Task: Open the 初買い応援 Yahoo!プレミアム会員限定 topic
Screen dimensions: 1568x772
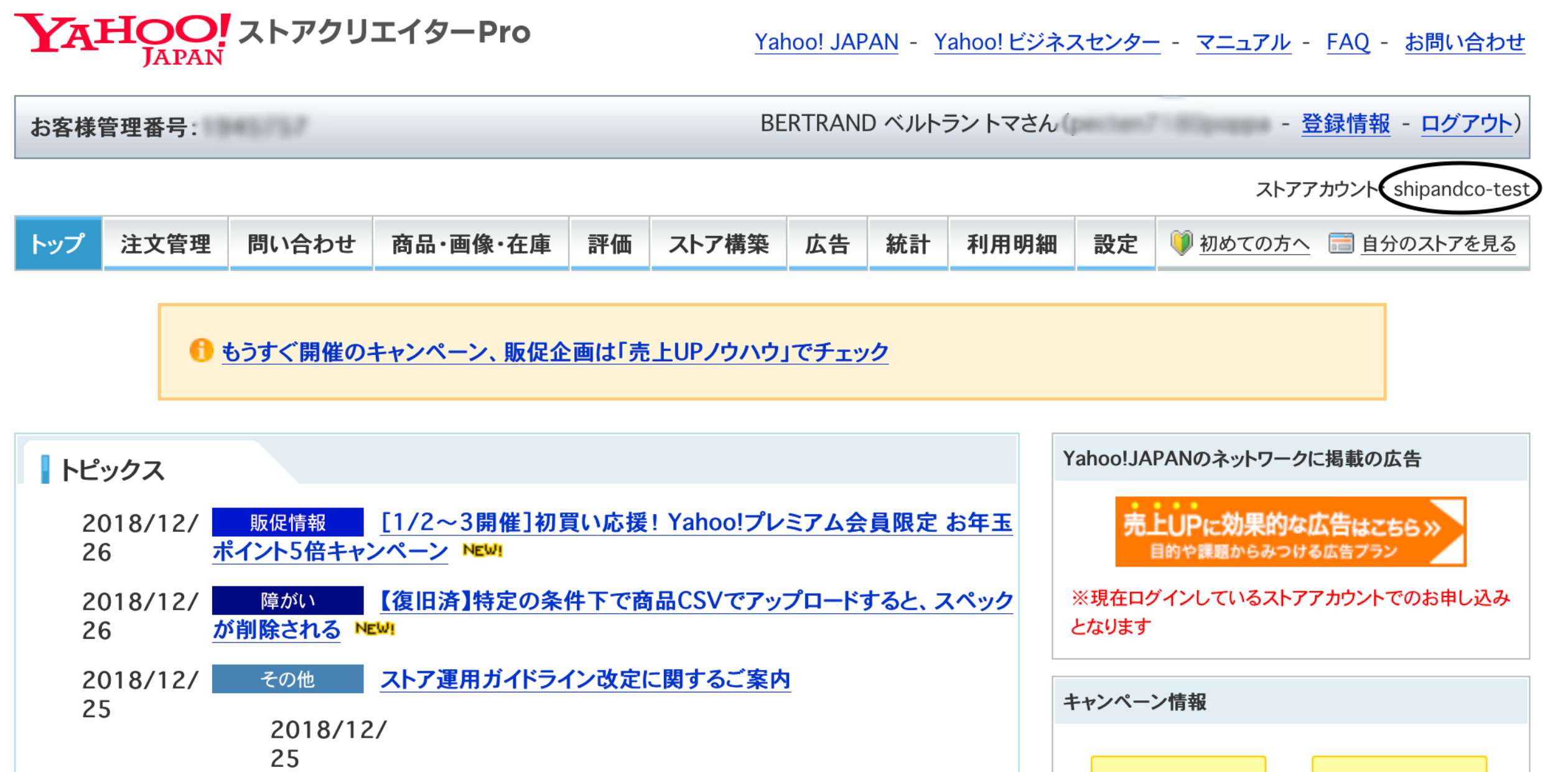Action: coord(696,522)
